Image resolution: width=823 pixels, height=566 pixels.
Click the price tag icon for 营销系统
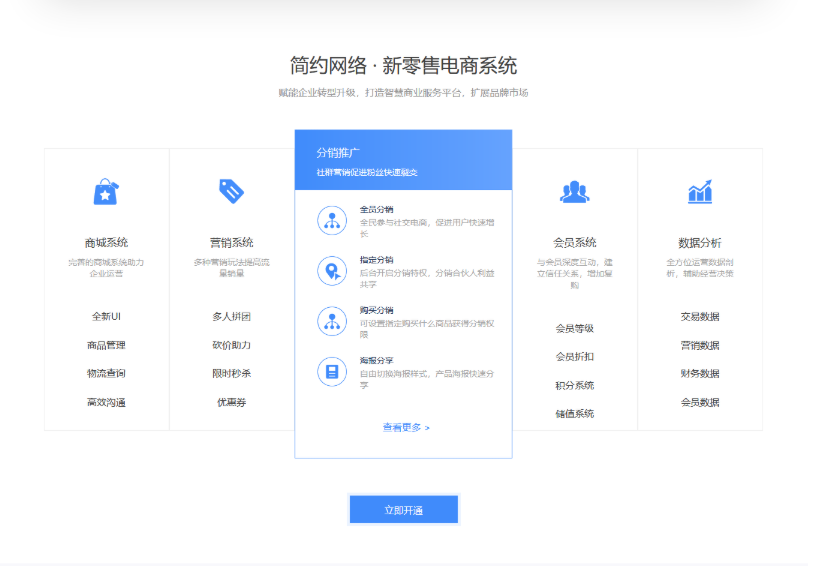pos(231,191)
